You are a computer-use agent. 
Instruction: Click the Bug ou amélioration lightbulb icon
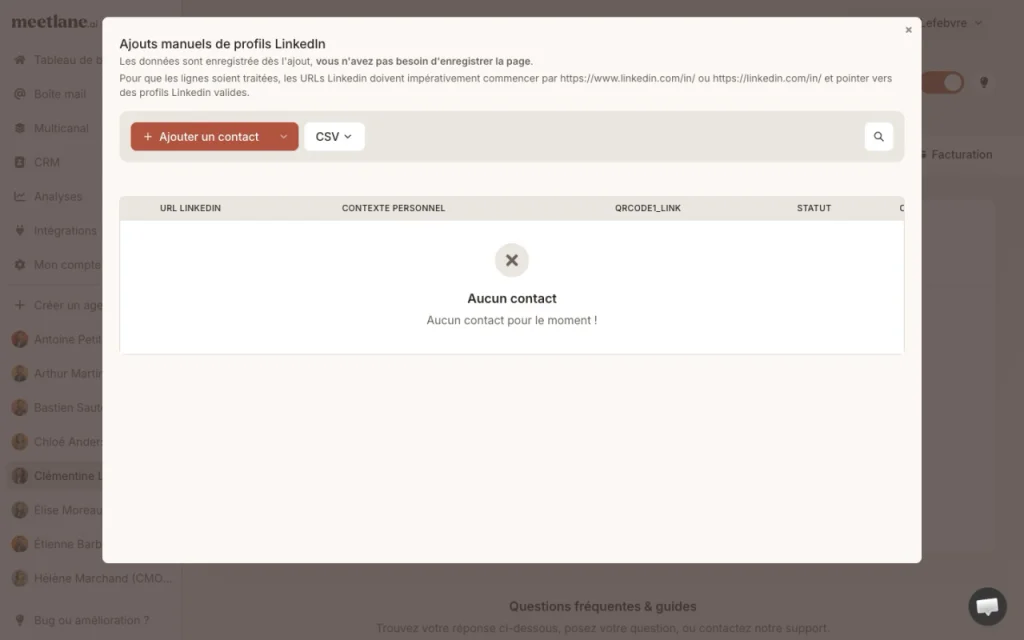pos(20,620)
